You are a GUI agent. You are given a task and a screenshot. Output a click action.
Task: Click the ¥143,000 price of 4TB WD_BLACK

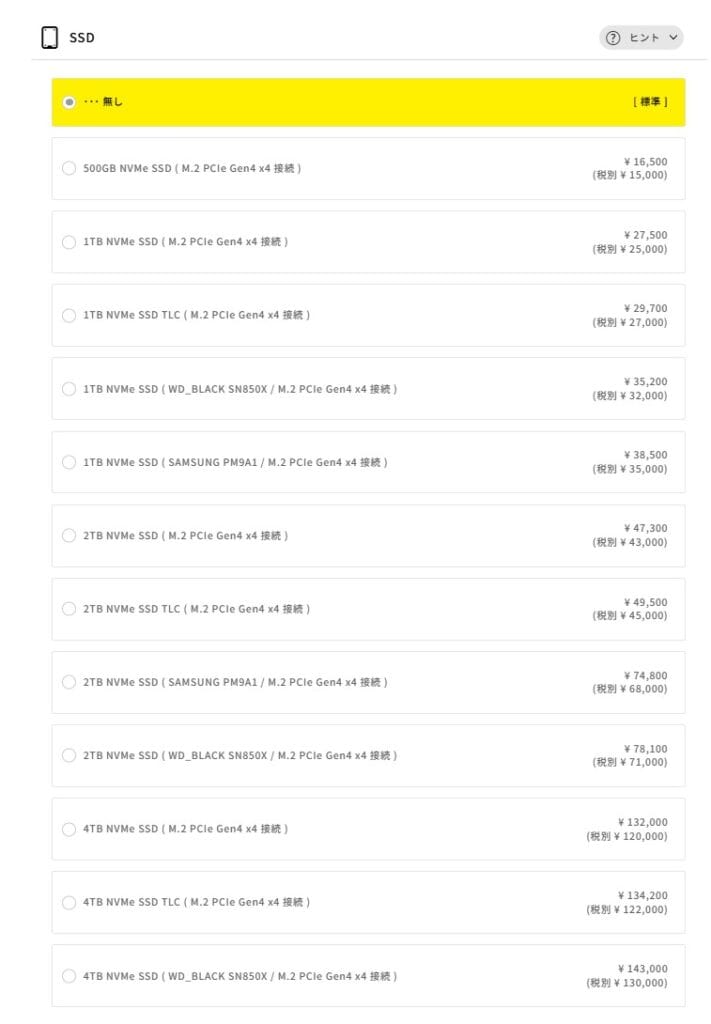click(643, 968)
